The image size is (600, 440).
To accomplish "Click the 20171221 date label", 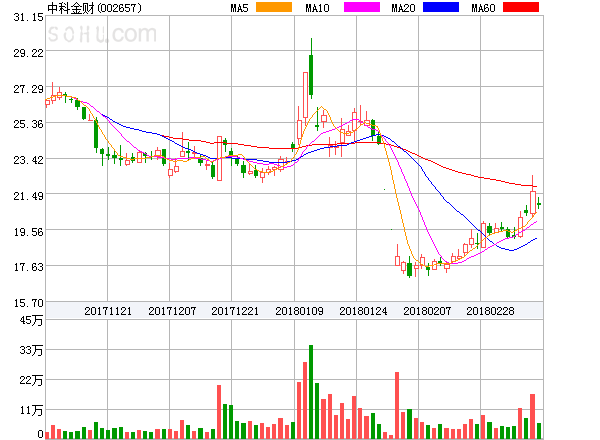I will (x=235, y=311).
